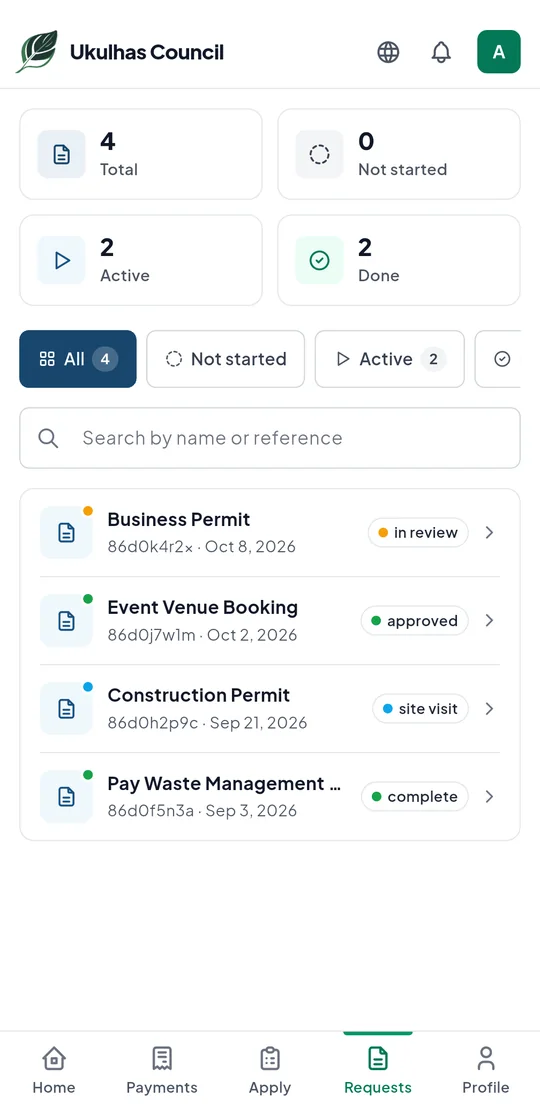Click reference 86d0h2p9c · Sep 21, 2026
This screenshot has height=1112, width=540.
tap(207, 723)
